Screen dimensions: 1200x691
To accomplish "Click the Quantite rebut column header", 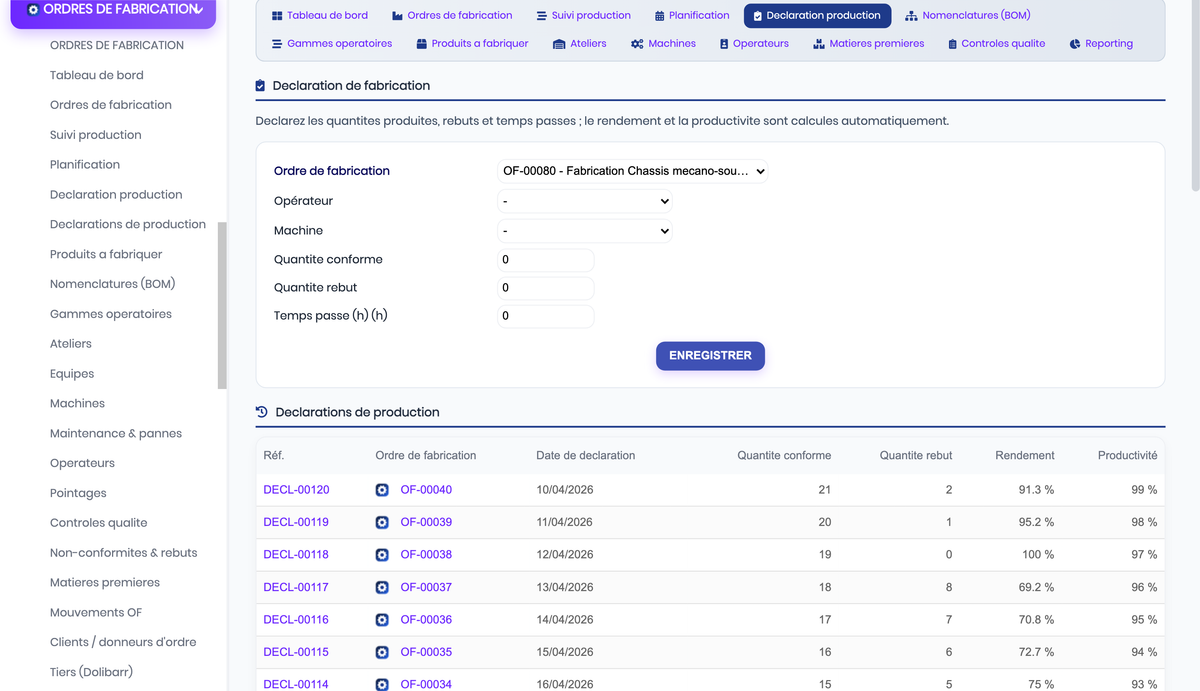I will [916, 456].
